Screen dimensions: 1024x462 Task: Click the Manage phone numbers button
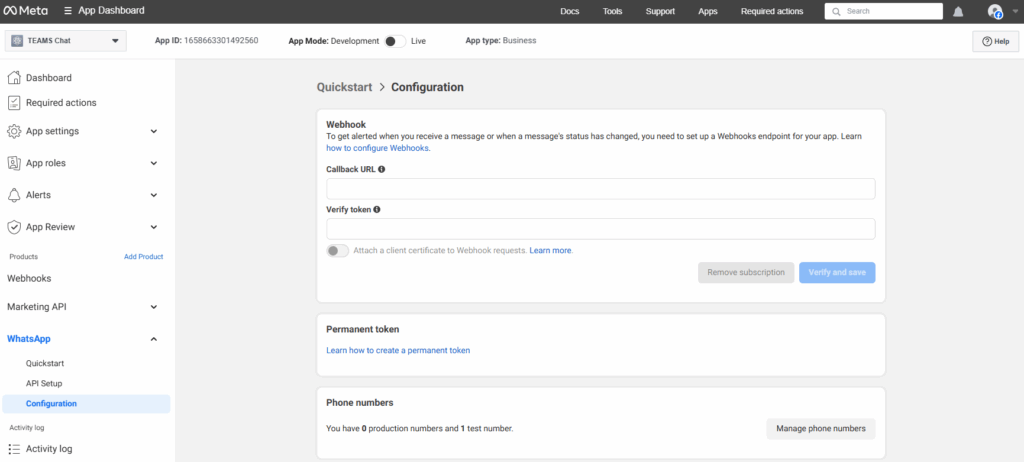[821, 429]
